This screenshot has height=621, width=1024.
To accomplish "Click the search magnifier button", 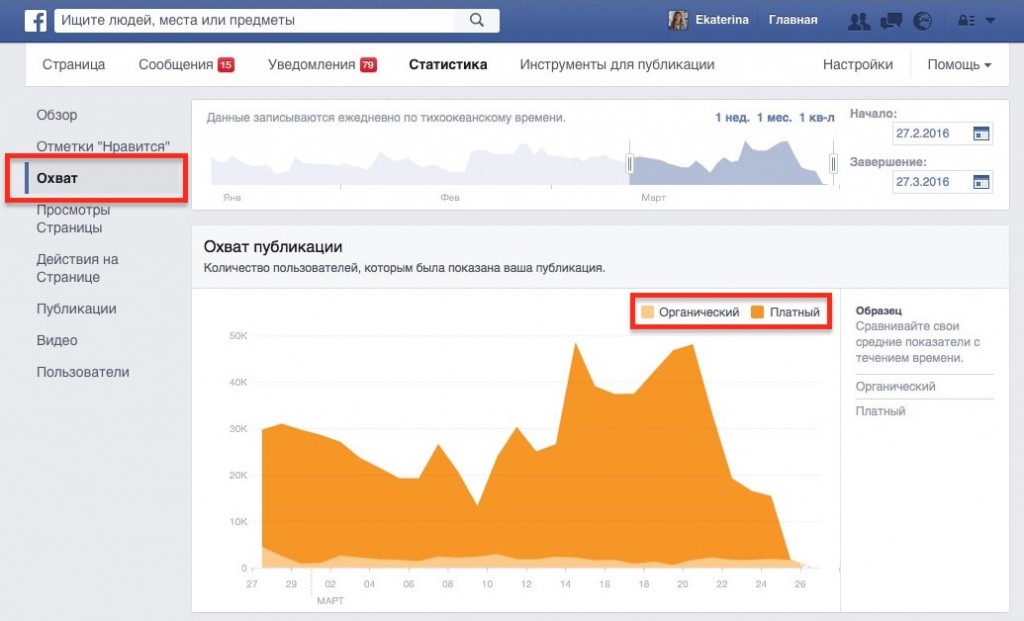I will [477, 20].
